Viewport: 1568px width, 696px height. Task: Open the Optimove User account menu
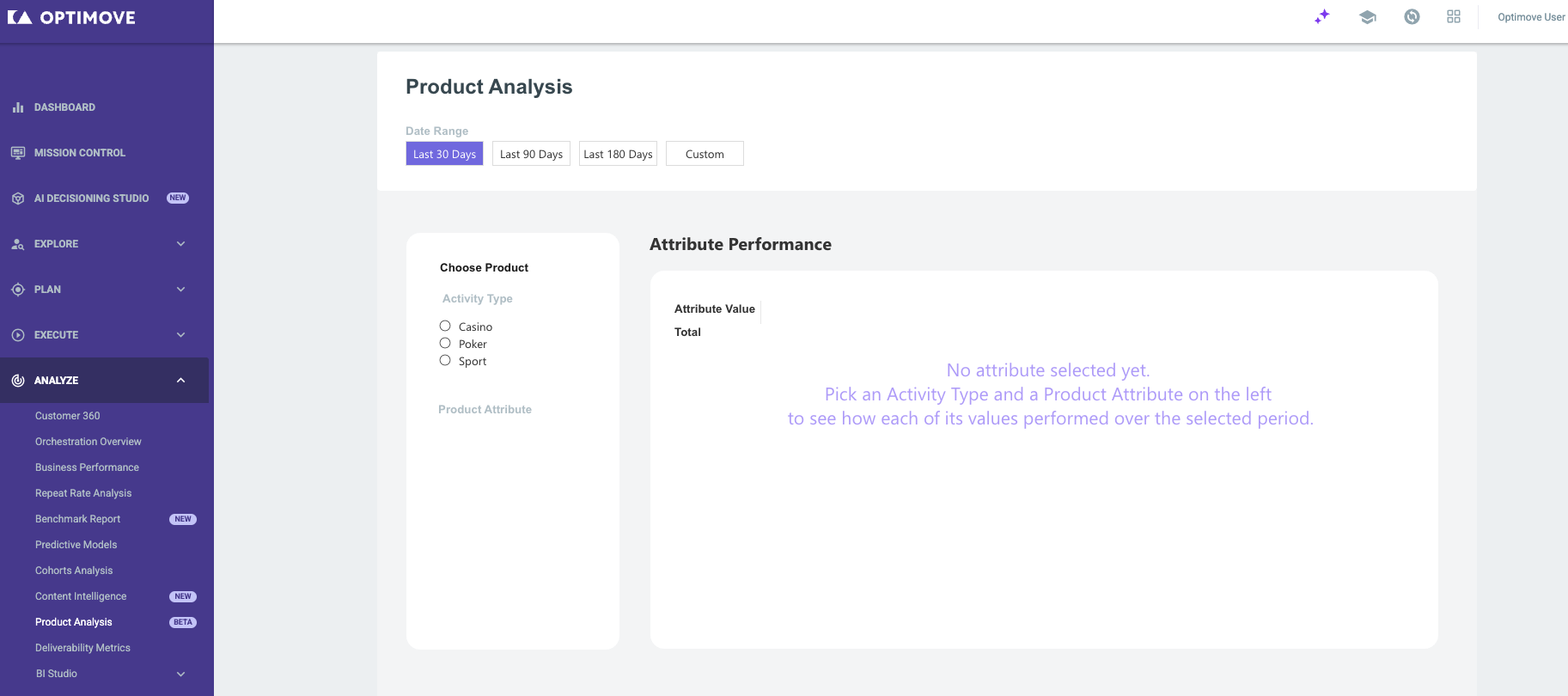click(x=1531, y=17)
